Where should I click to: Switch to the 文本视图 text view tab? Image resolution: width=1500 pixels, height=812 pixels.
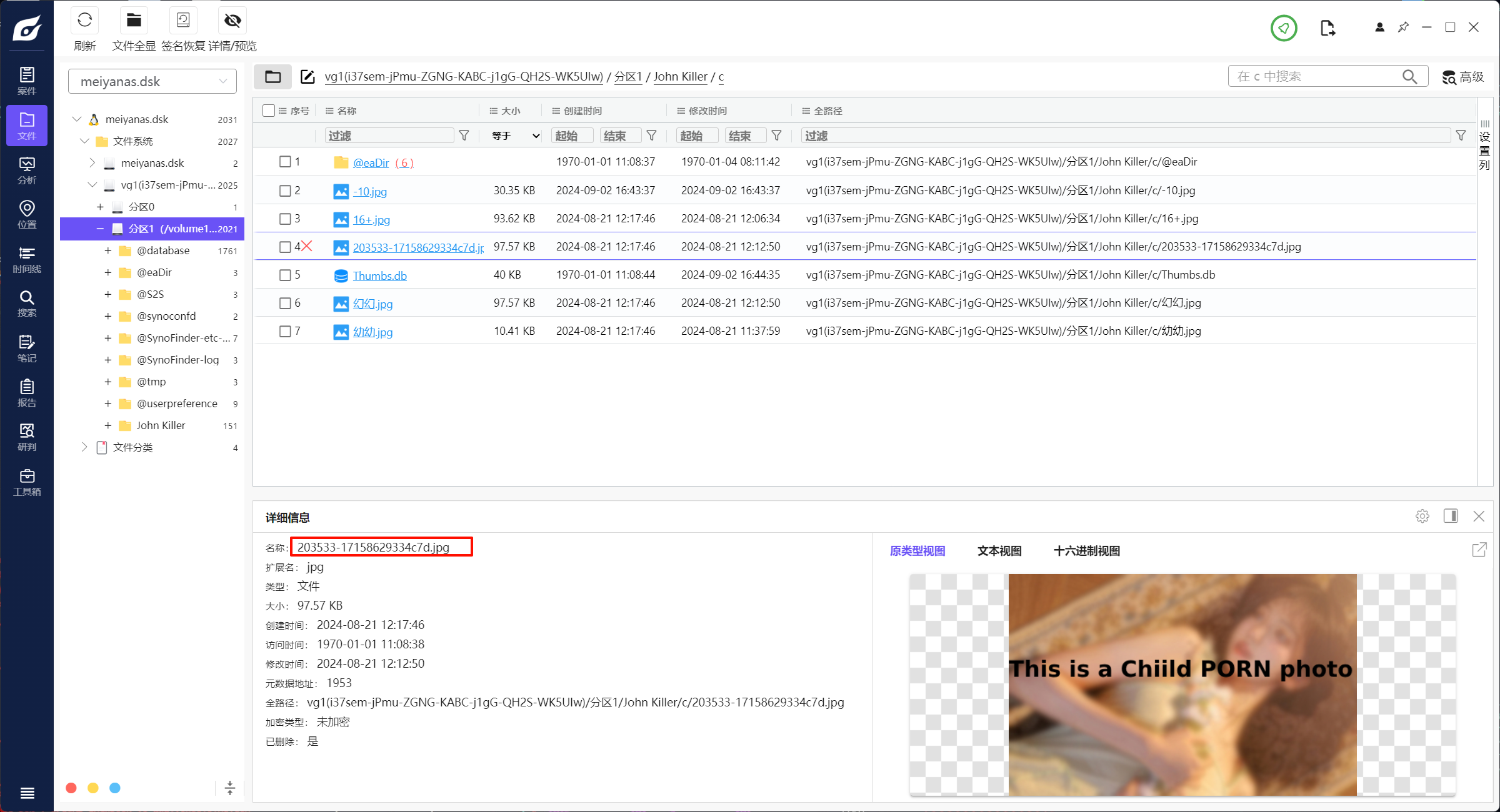click(x=999, y=551)
